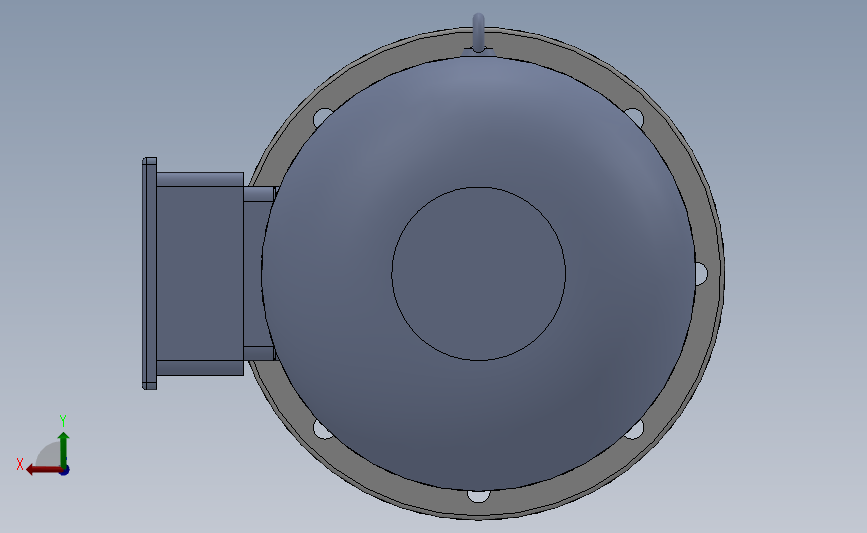Pick the lower-right bolt hole on the gray ring

coord(635,430)
